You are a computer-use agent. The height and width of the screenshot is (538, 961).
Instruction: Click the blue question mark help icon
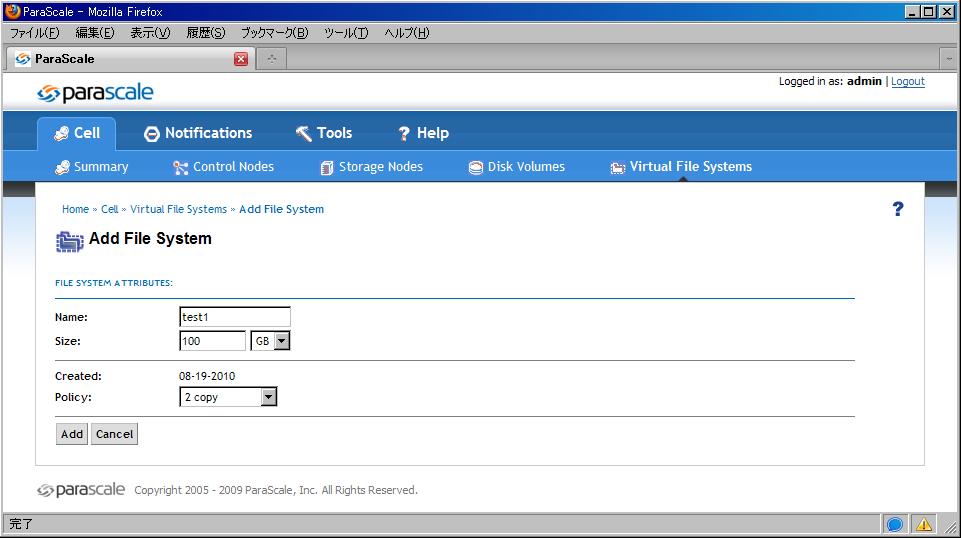(x=897, y=209)
